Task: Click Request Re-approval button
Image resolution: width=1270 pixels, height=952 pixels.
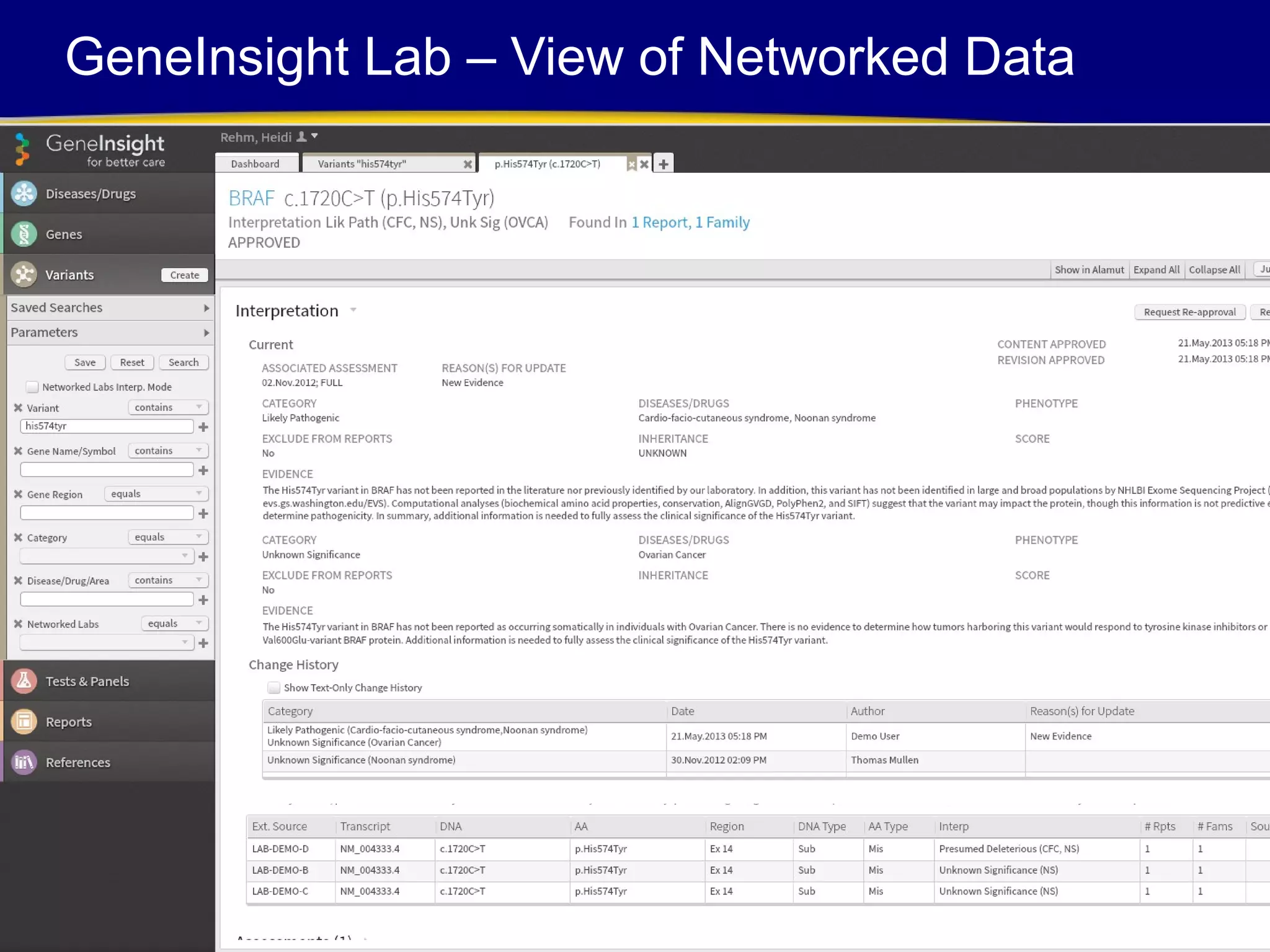Action: point(1190,312)
